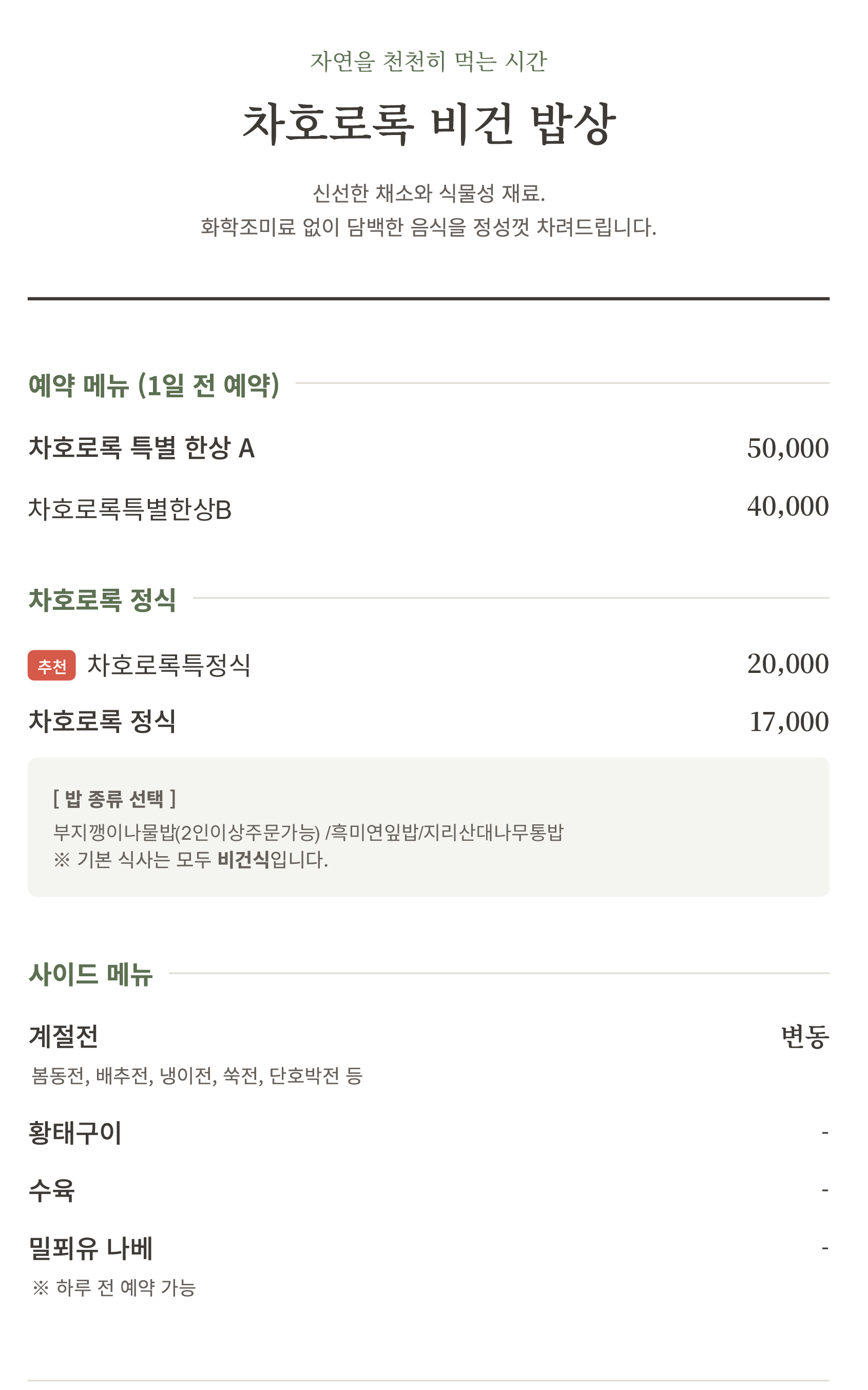Click the [ 밥 종류 선택 ] heading
The height and width of the screenshot is (1390, 868).
(114, 798)
